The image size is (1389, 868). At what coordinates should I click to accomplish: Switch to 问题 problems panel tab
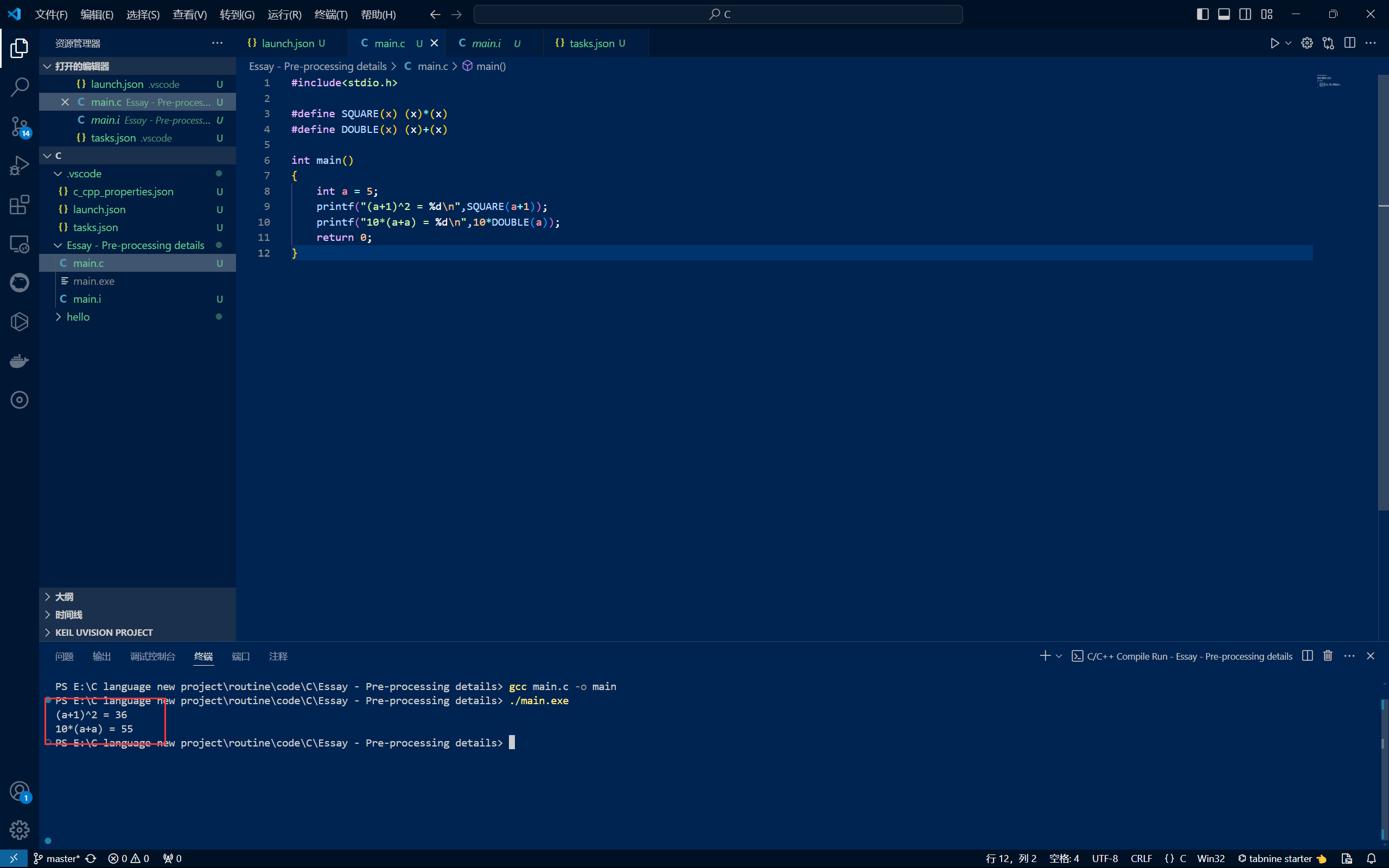coord(64,656)
